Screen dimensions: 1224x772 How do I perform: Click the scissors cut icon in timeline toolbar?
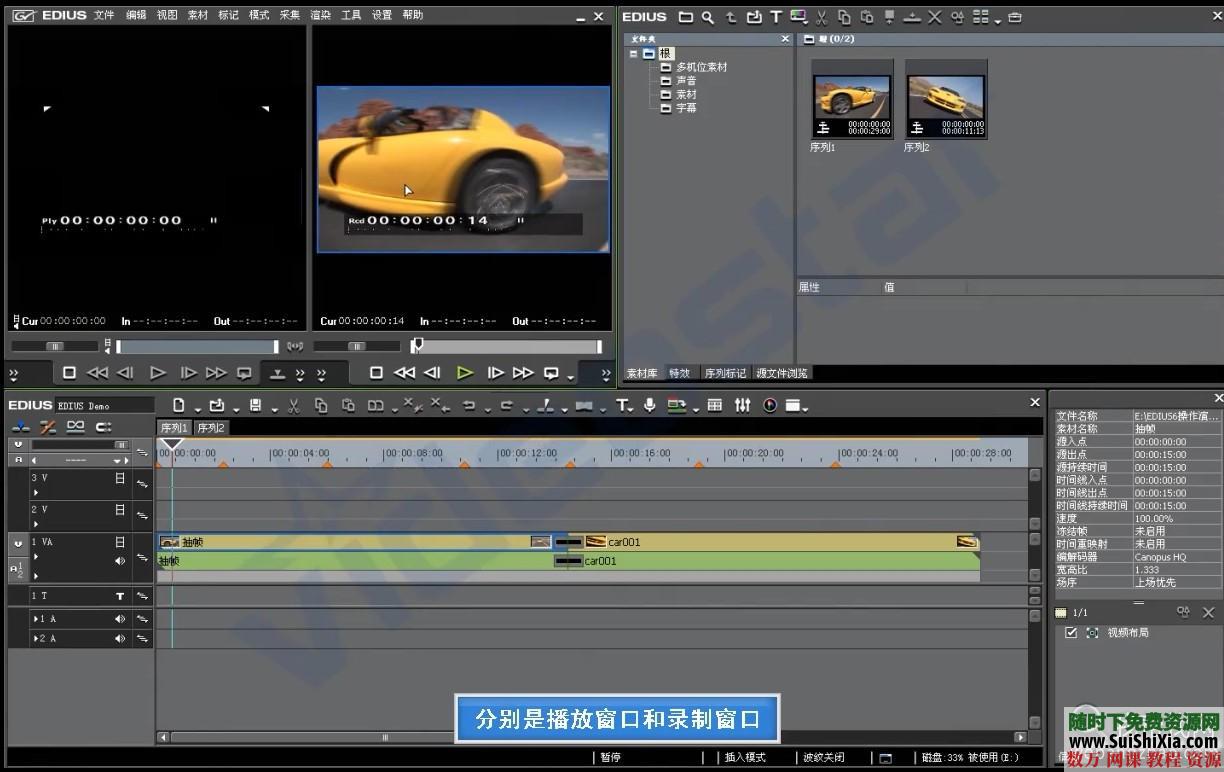click(293, 405)
